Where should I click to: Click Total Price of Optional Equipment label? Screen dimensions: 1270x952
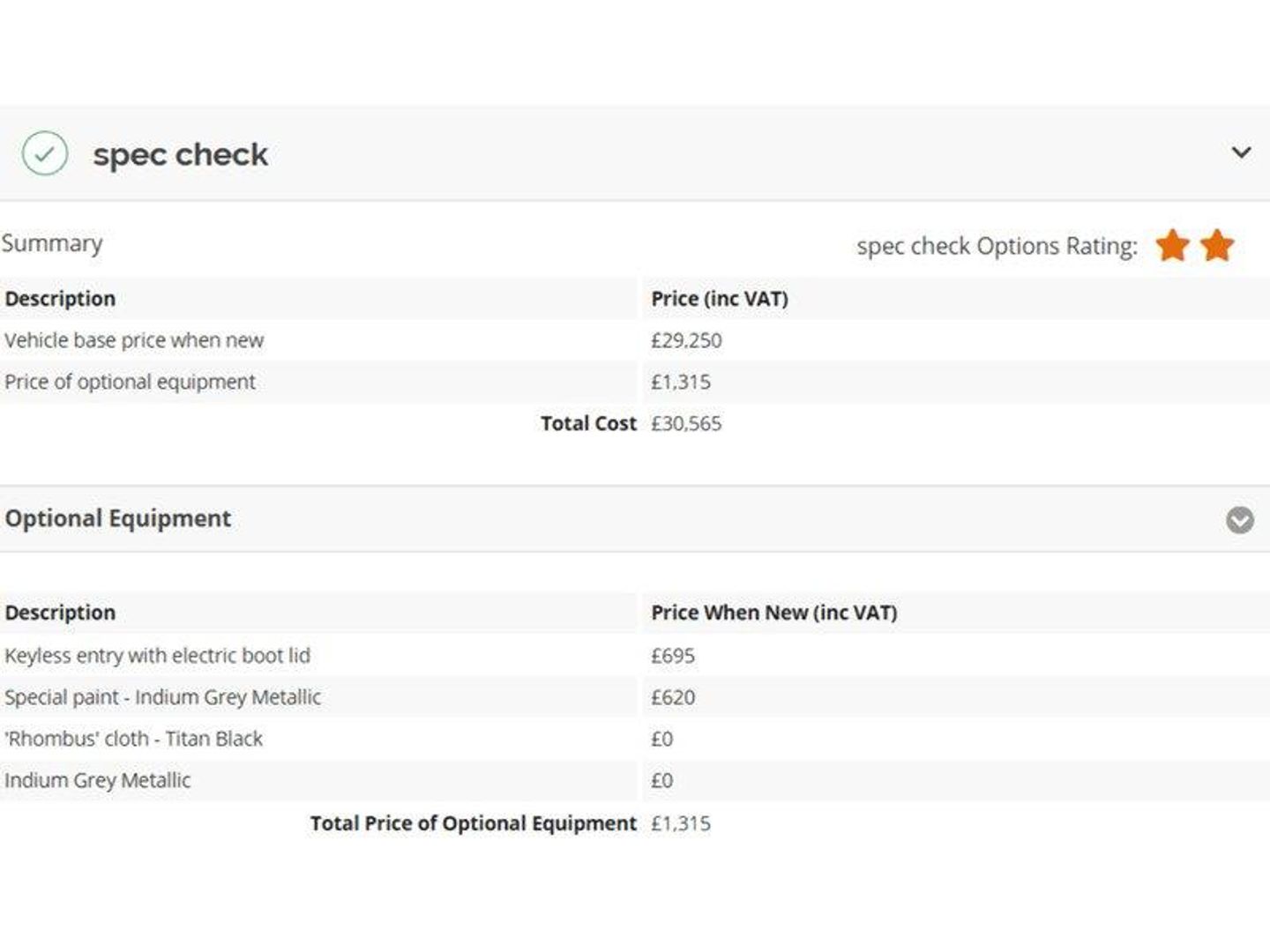(473, 823)
